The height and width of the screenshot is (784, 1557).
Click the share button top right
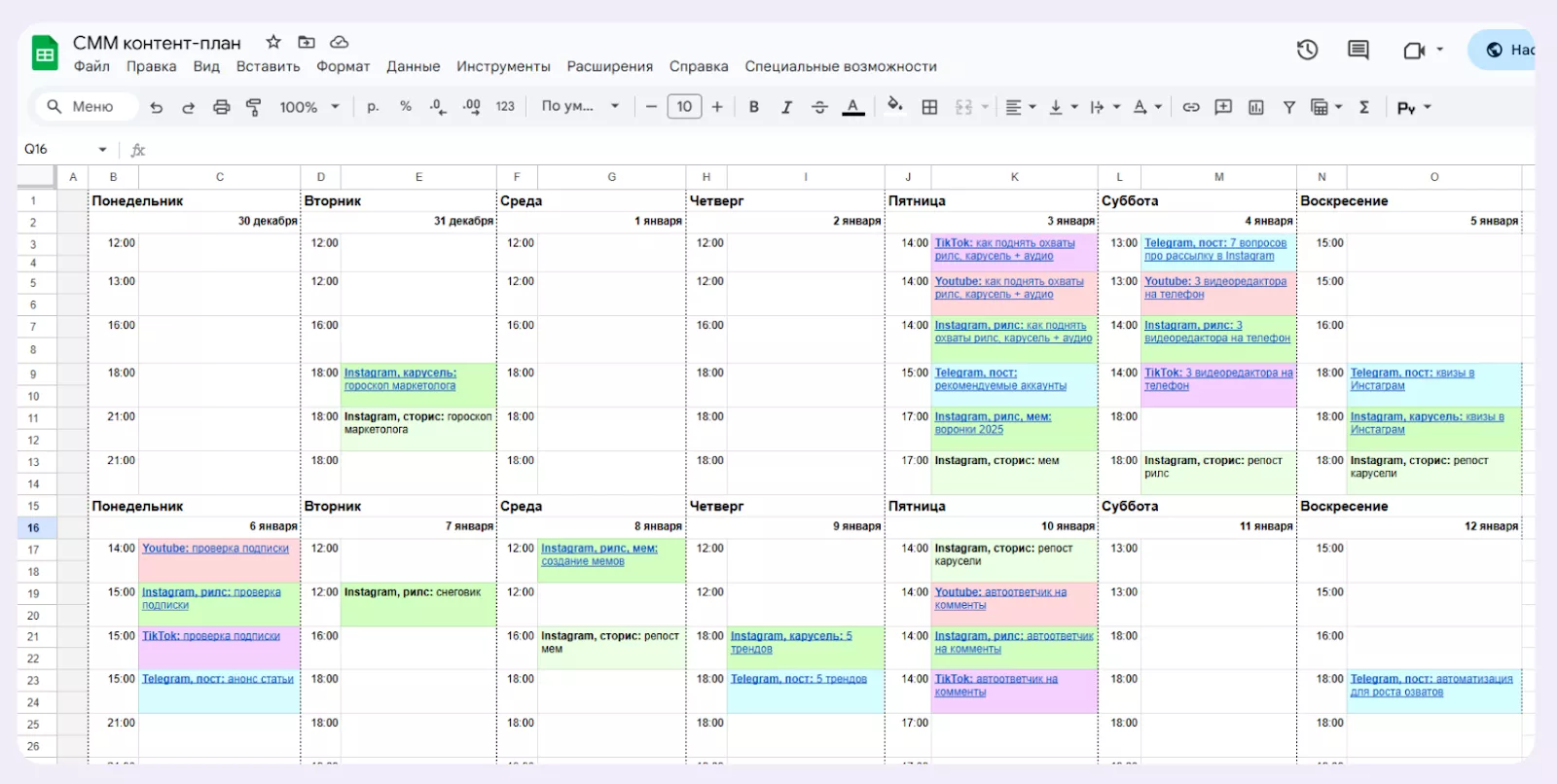tap(1503, 50)
